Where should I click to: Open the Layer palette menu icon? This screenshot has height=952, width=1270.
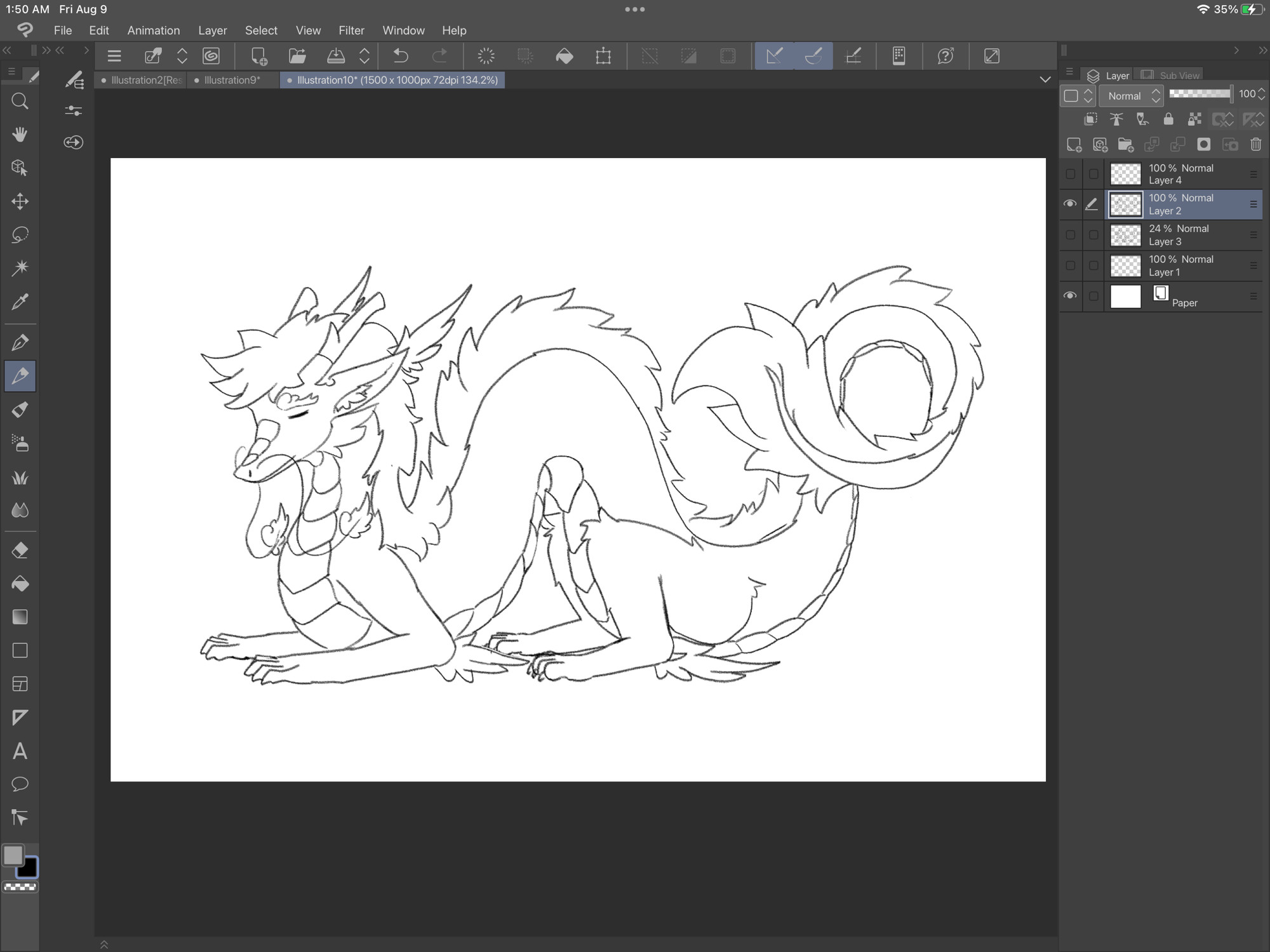click(1069, 72)
